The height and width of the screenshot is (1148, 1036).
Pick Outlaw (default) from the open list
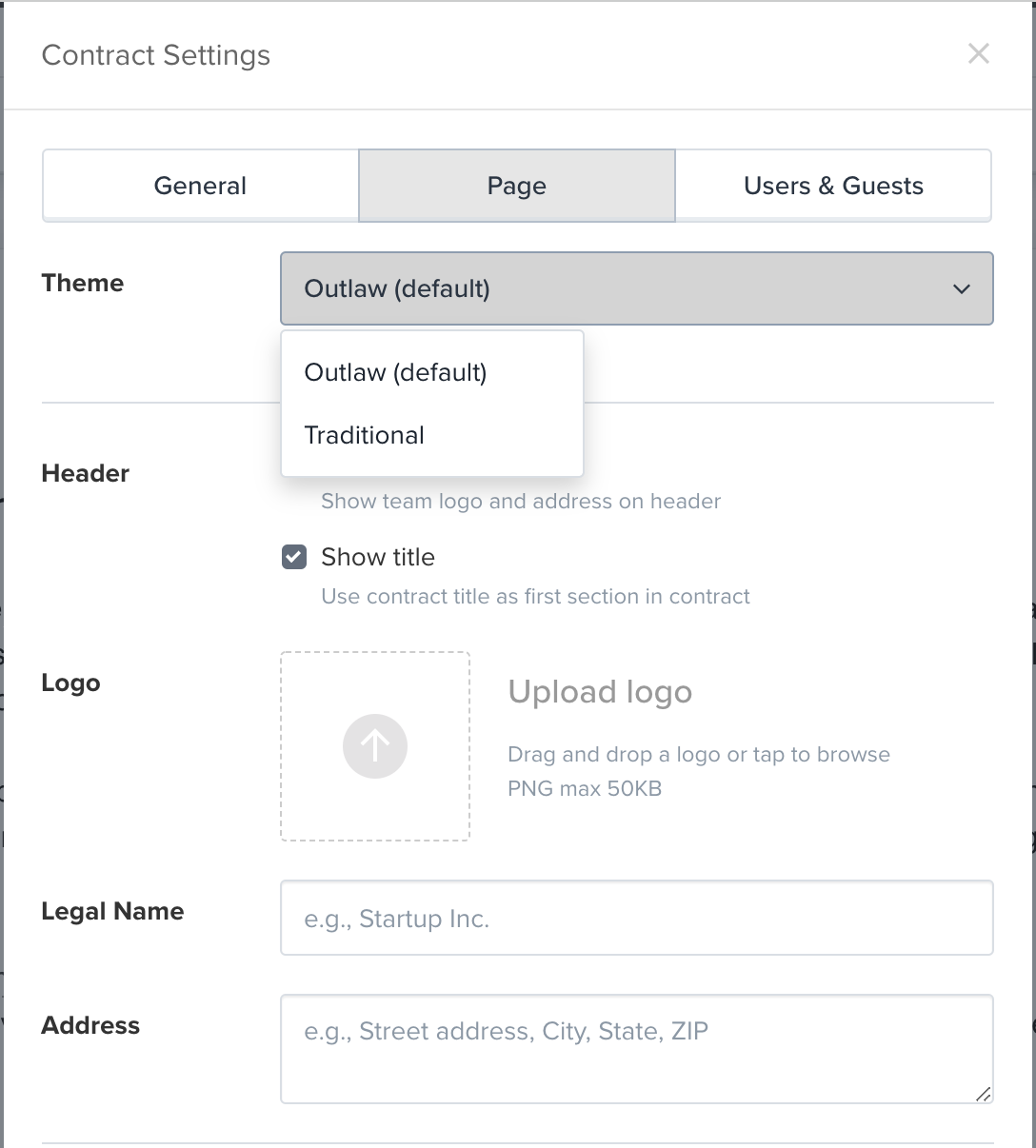395,372
